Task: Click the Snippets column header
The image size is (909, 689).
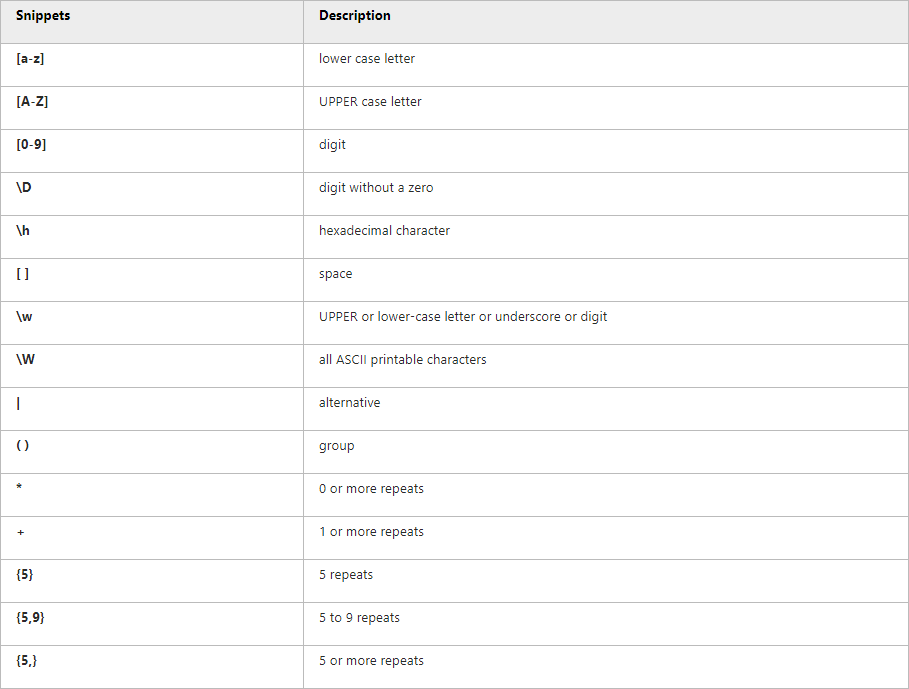Action: 43,16
